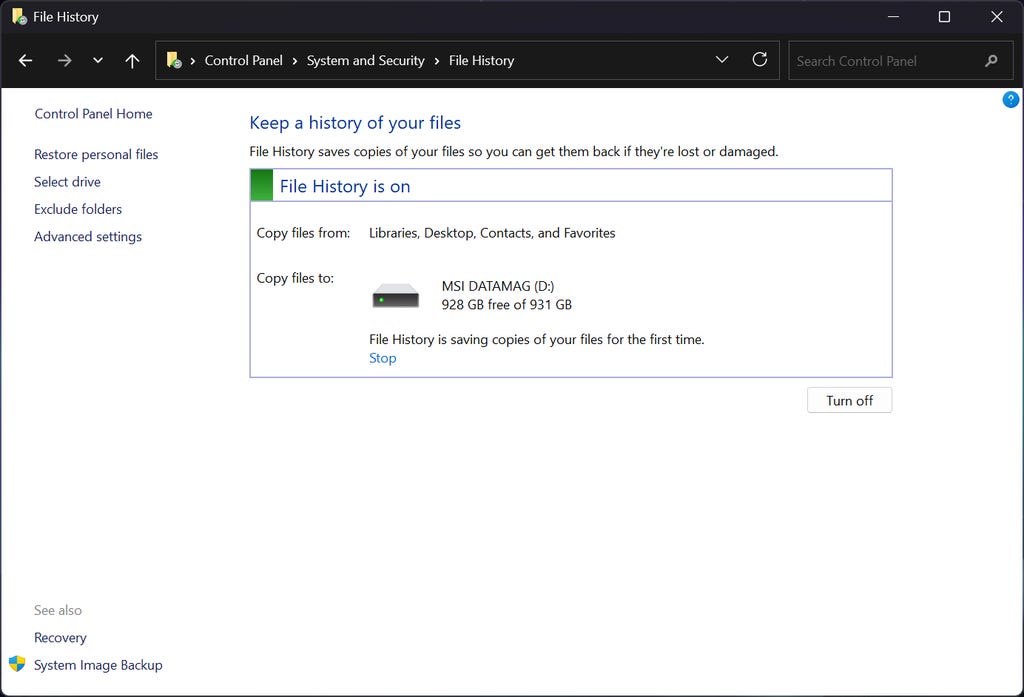Click the search magnifier icon
This screenshot has height=697, width=1024.
click(x=991, y=61)
